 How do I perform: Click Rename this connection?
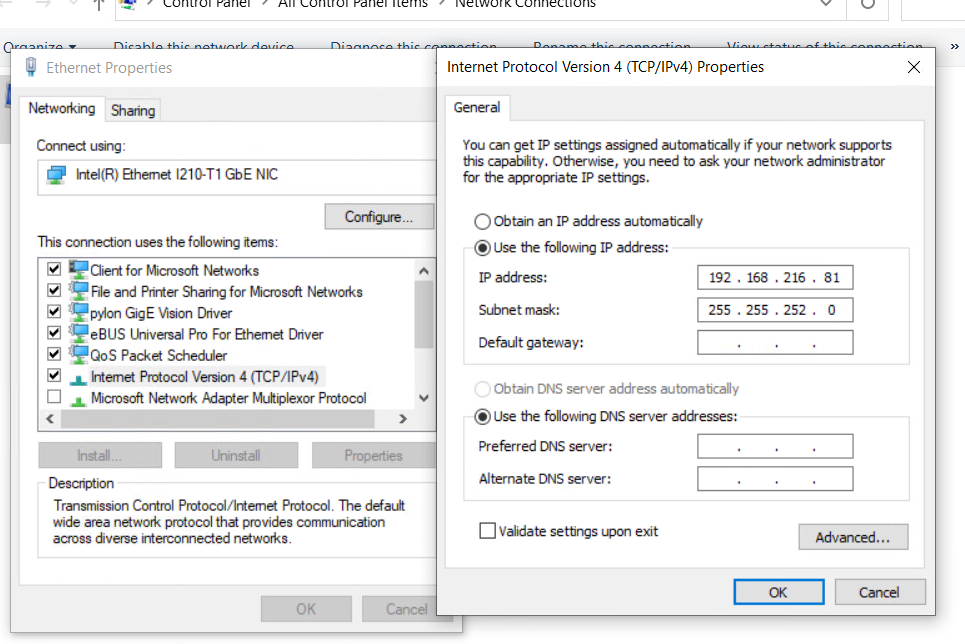[612, 47]
